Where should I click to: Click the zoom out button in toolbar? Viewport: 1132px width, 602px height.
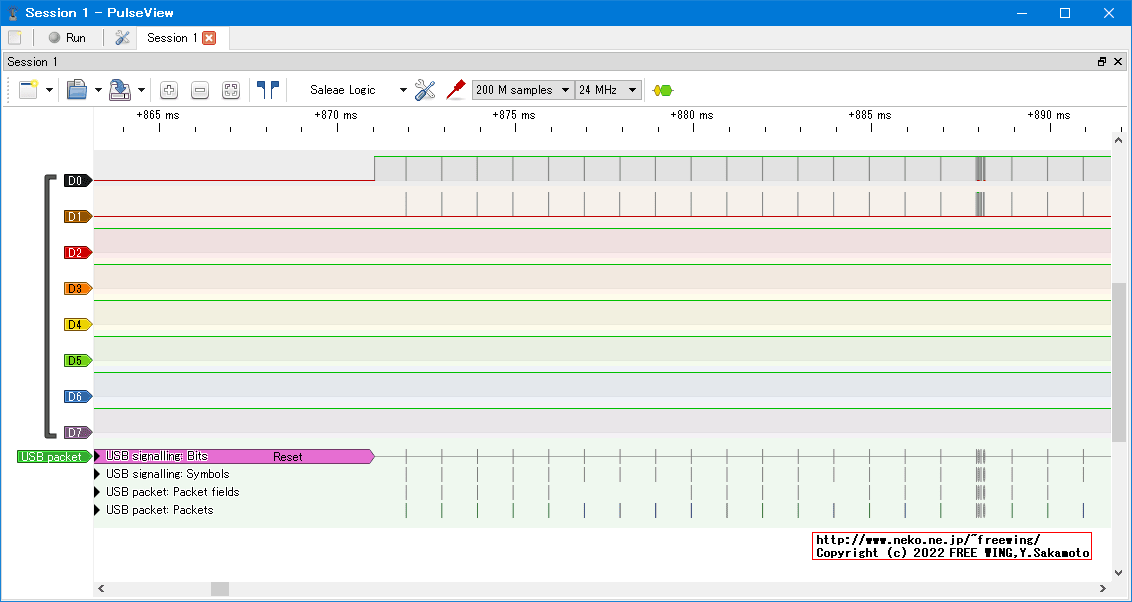(x=200, y=90)
